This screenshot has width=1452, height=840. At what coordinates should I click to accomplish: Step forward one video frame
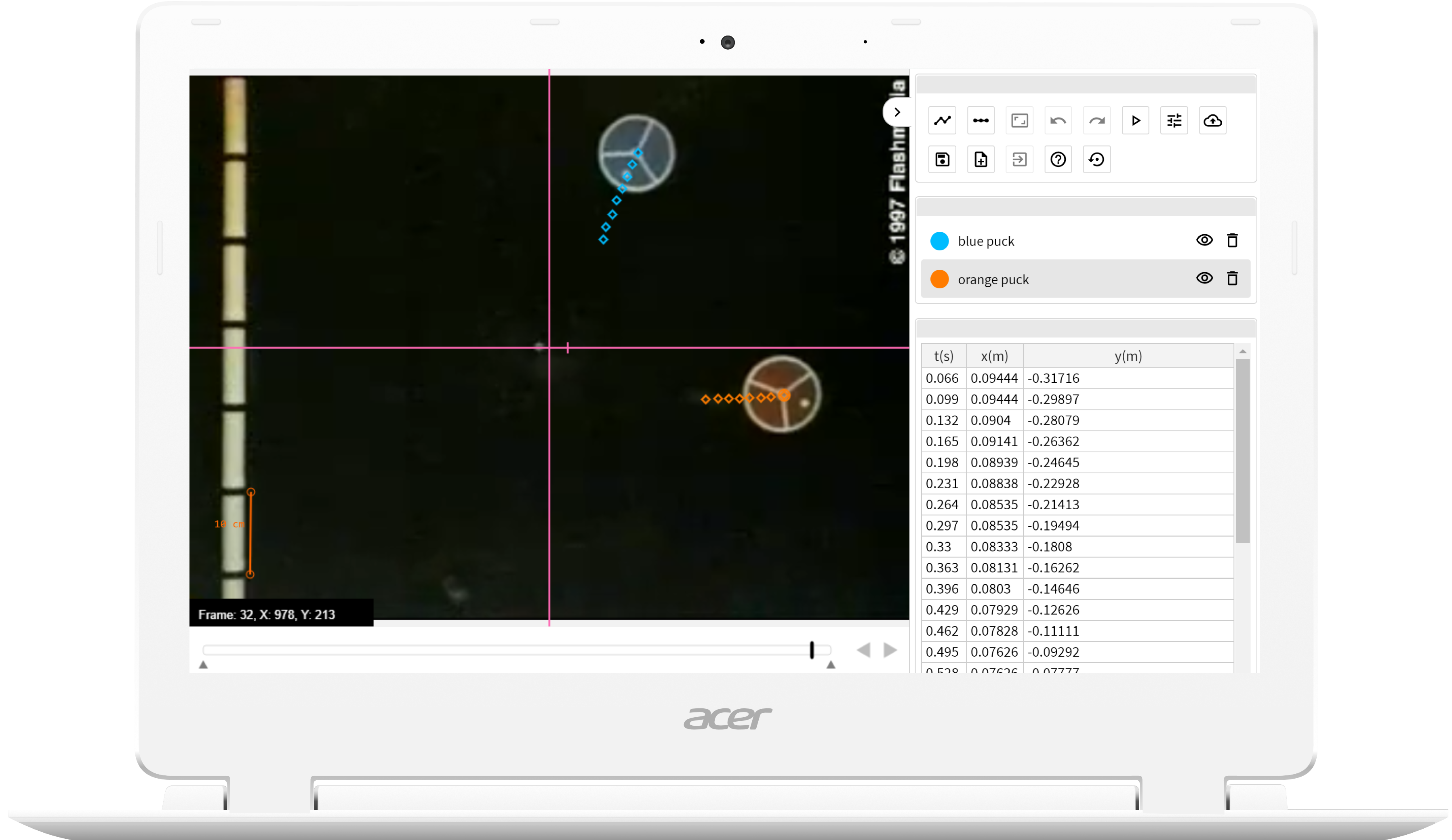tap(889, 650)
